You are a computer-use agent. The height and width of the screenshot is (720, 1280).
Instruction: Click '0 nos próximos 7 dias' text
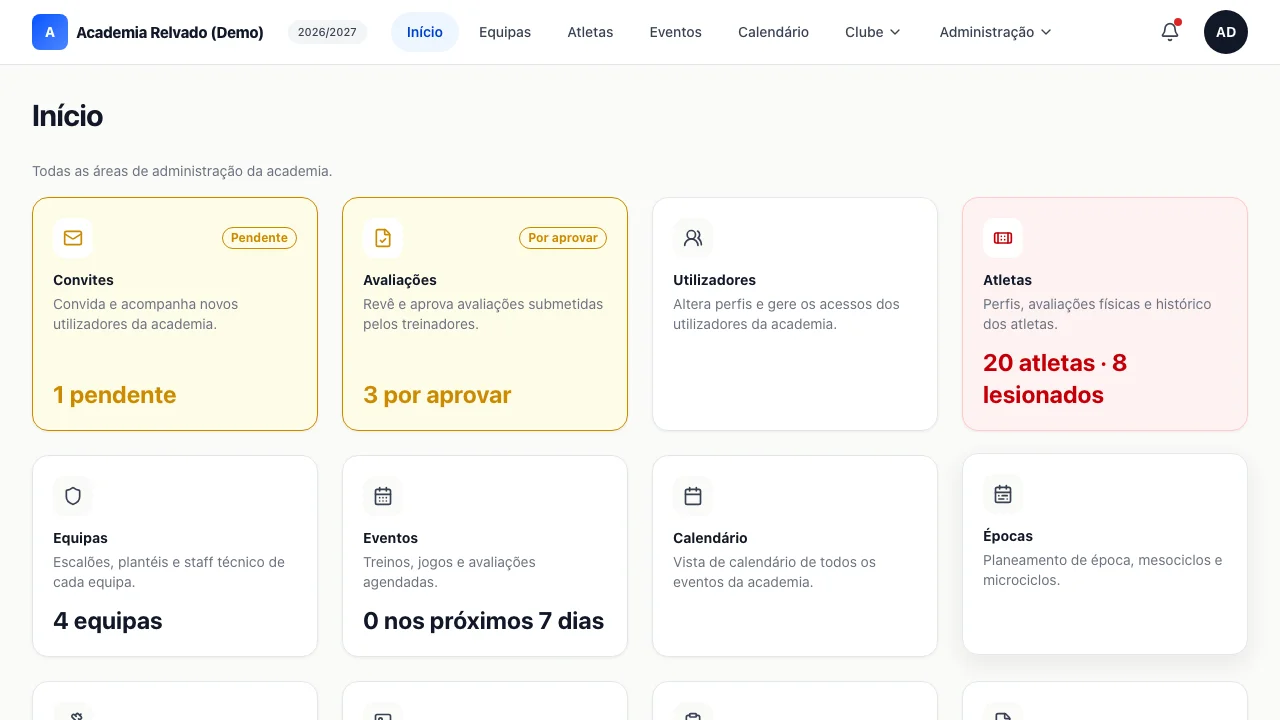(x=484, y=621)
